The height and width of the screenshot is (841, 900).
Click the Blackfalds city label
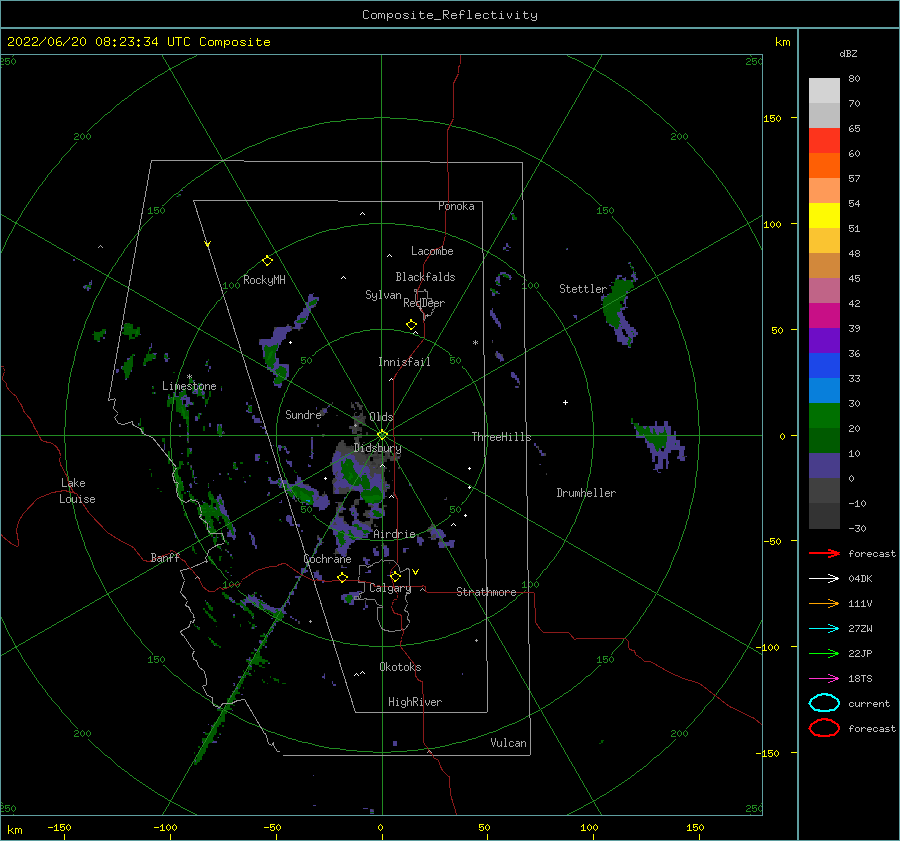click(425, 277)
